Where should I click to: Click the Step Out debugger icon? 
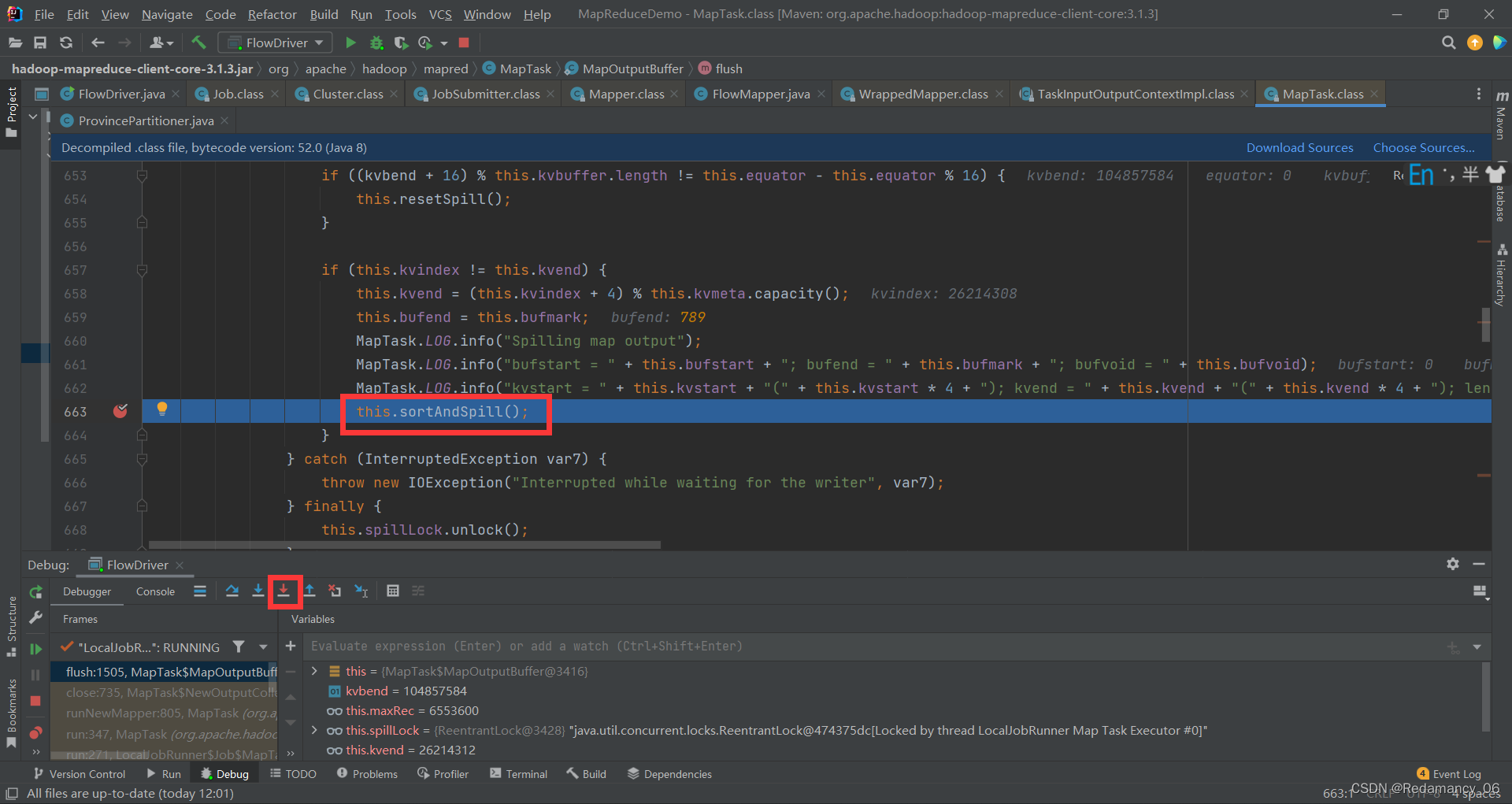(x=309, y=591)
